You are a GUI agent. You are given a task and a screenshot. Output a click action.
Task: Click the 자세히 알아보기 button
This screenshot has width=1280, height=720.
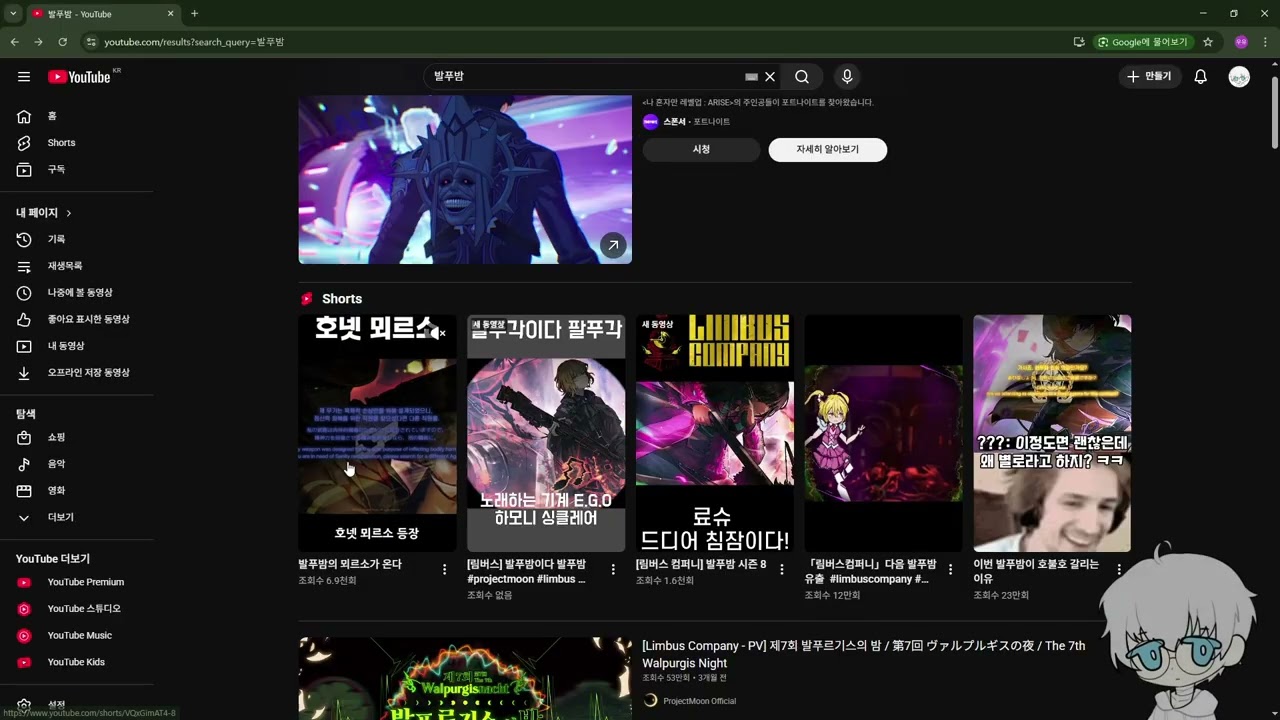(x=828, y=150)
